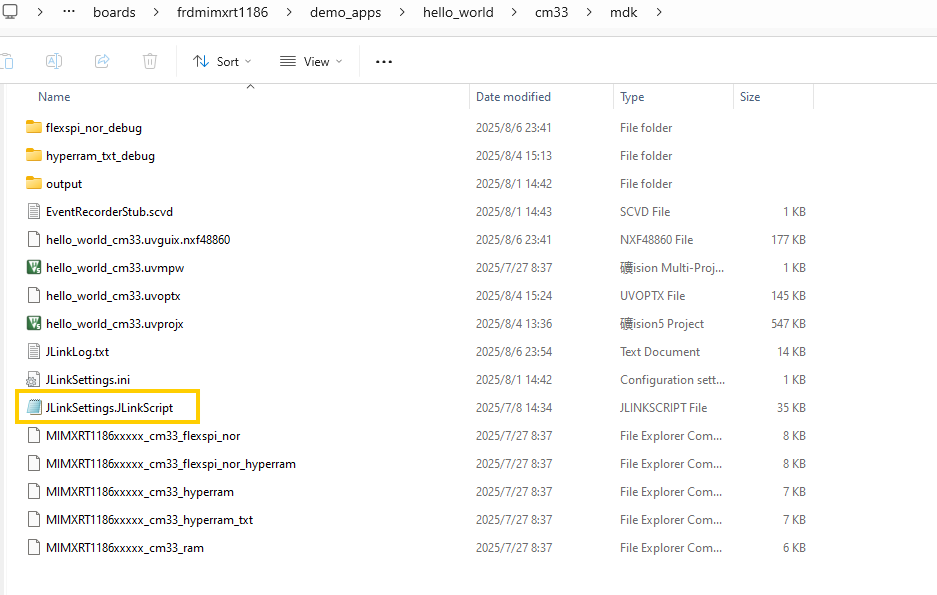Screen dimensions: 937x595
Task: Click the Text Document type cell
Action: point(660,352)
